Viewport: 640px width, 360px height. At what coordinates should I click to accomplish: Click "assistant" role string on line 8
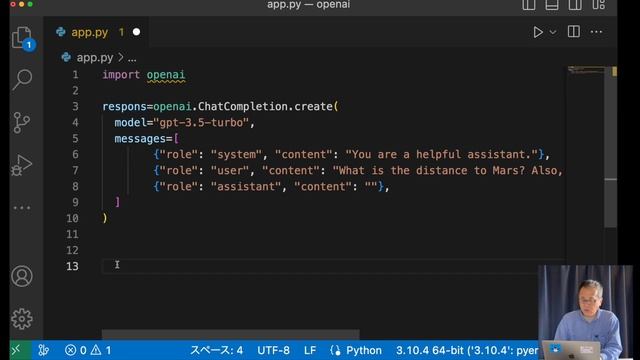click(x=246, y=187)
